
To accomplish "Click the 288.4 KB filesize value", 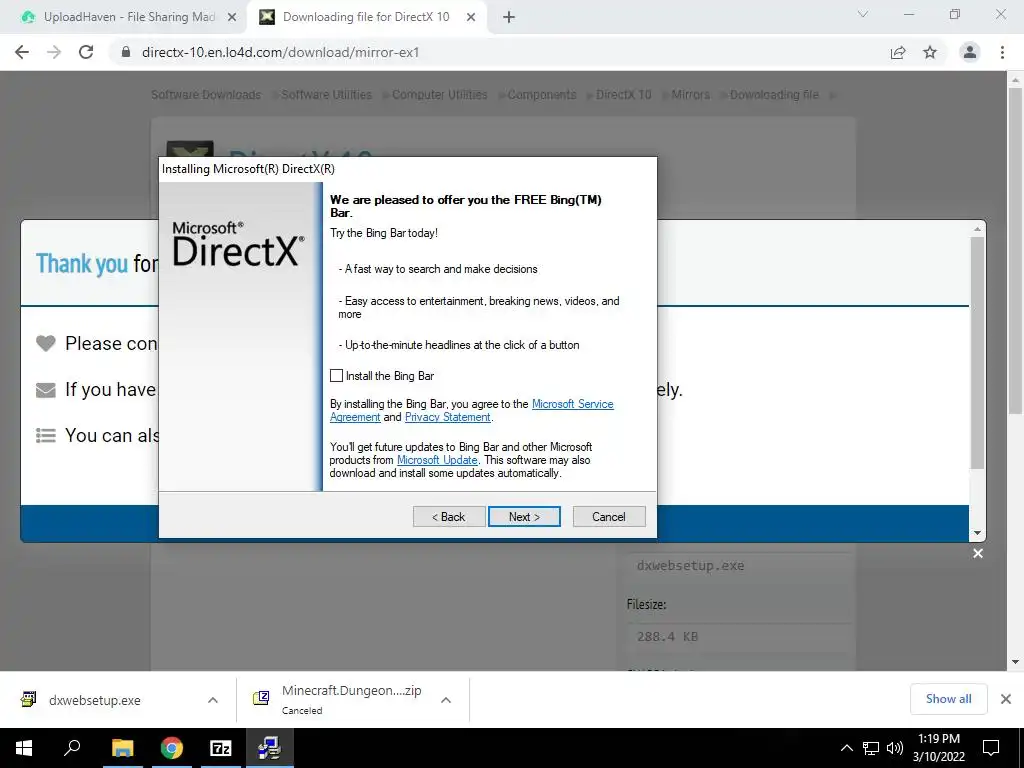I will [x=667, y=637].
